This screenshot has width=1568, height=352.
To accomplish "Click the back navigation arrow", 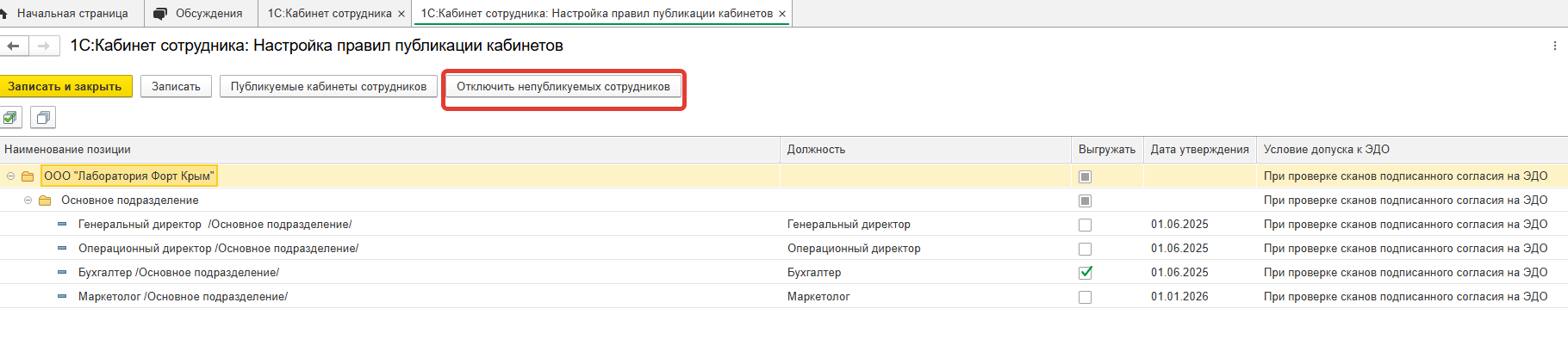I will tap(14, 46).
